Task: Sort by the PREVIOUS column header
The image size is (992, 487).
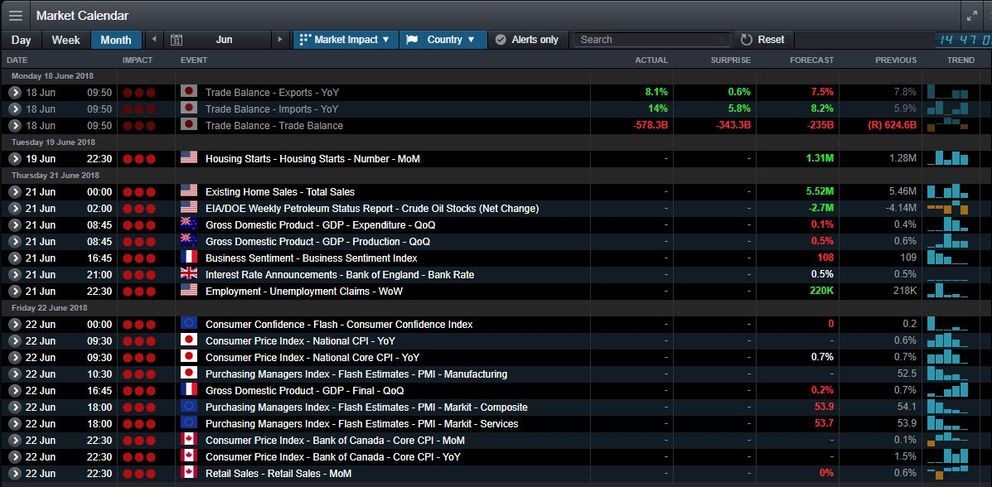Action: [x=896, y=60]
